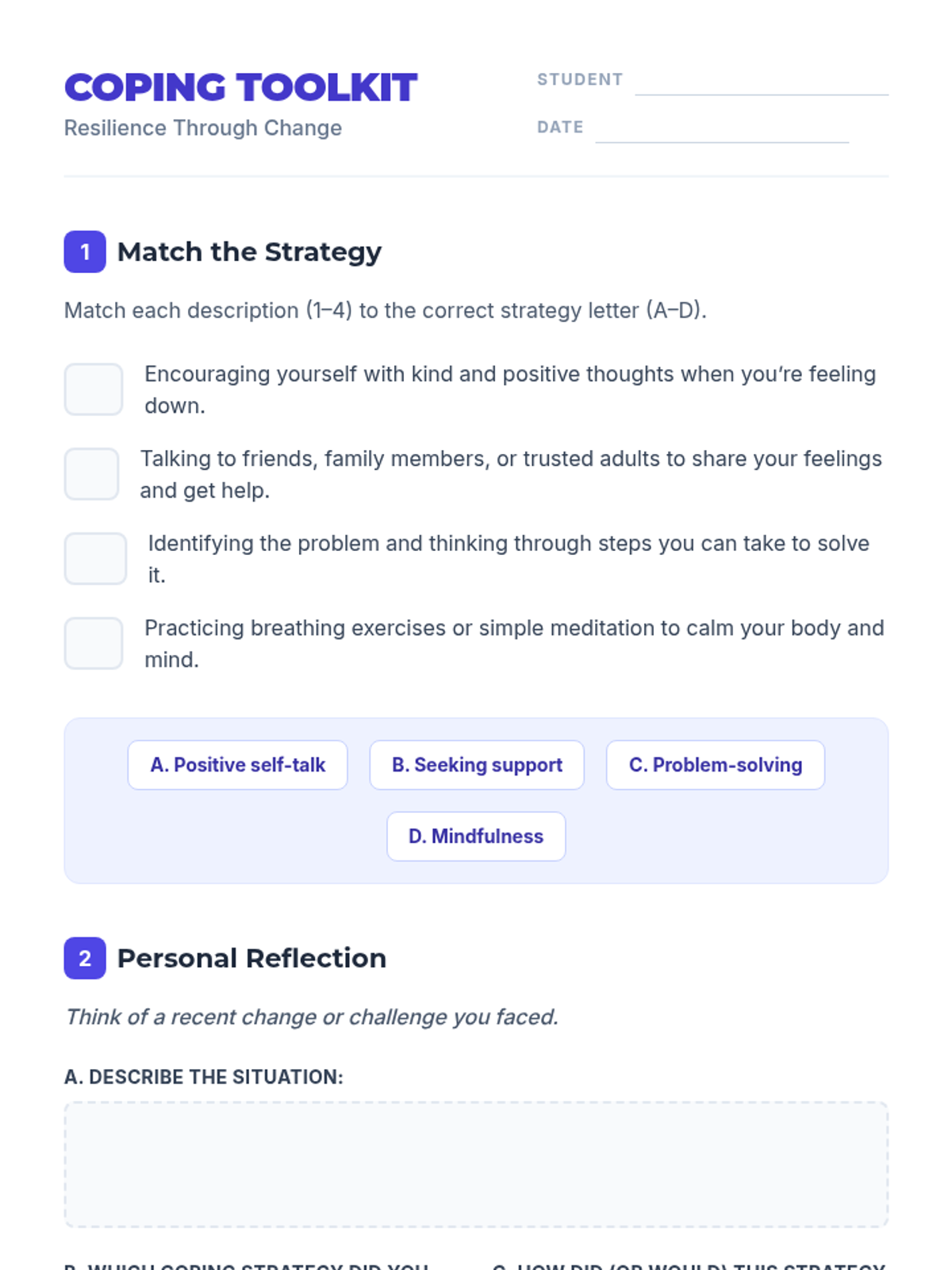Select the C. Problem-solving chip
952x1270 pixels.
click(716, 765)
